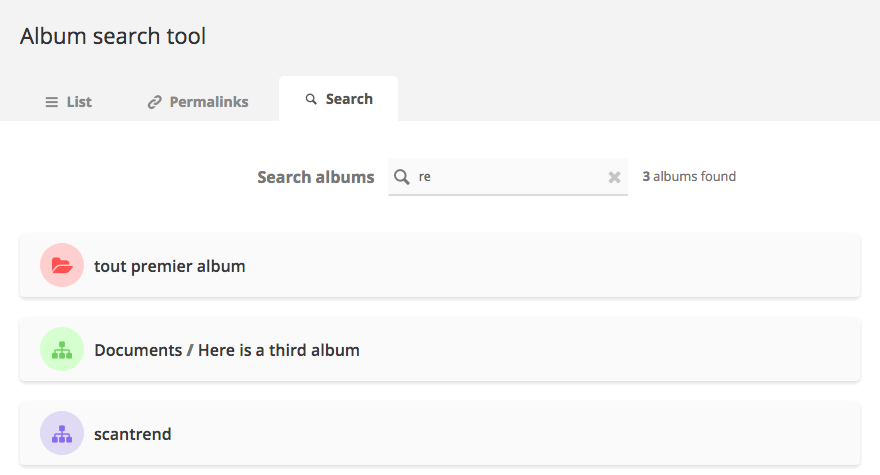This screenshot has height=475, width=880.
Task: Click the "Documents" parent album name
Action: (138, 350)
